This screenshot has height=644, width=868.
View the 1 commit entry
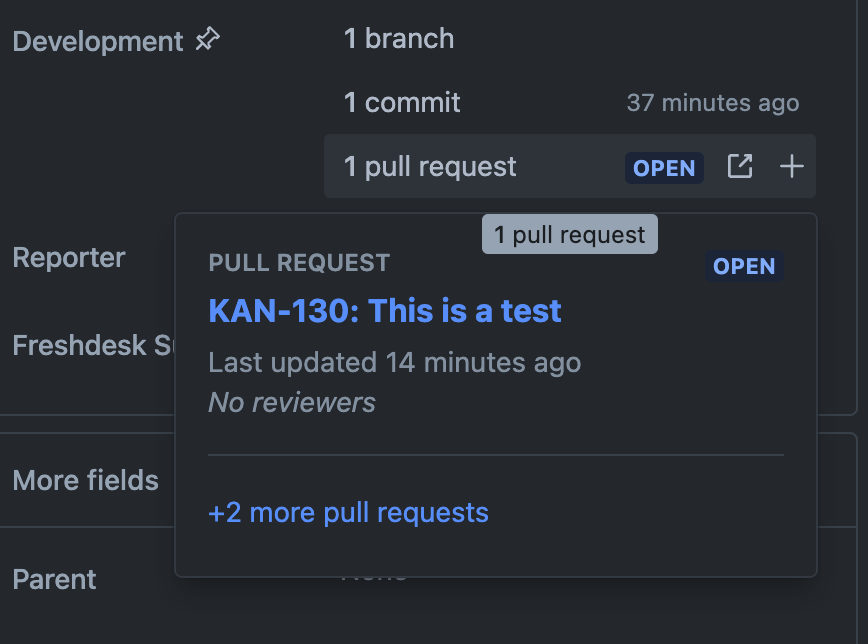[x=402, y=102]
